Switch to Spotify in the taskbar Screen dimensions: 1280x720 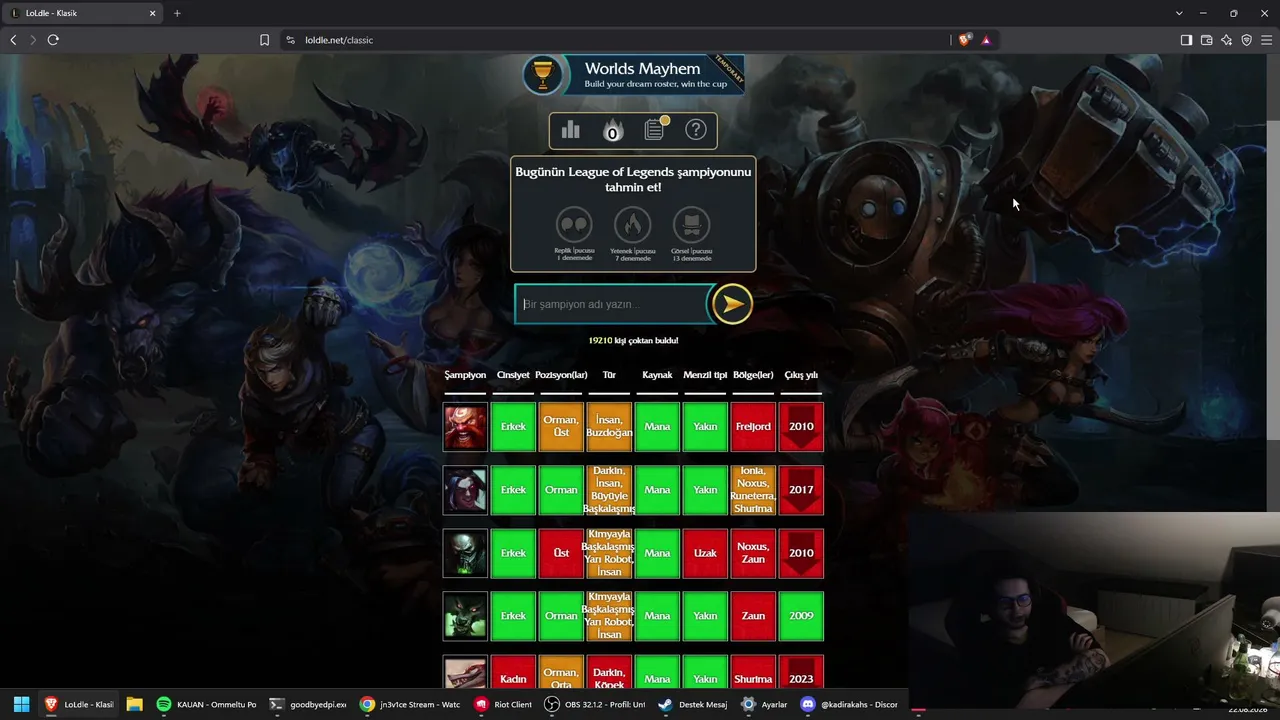pyautogui.click(x=208, y=704)
